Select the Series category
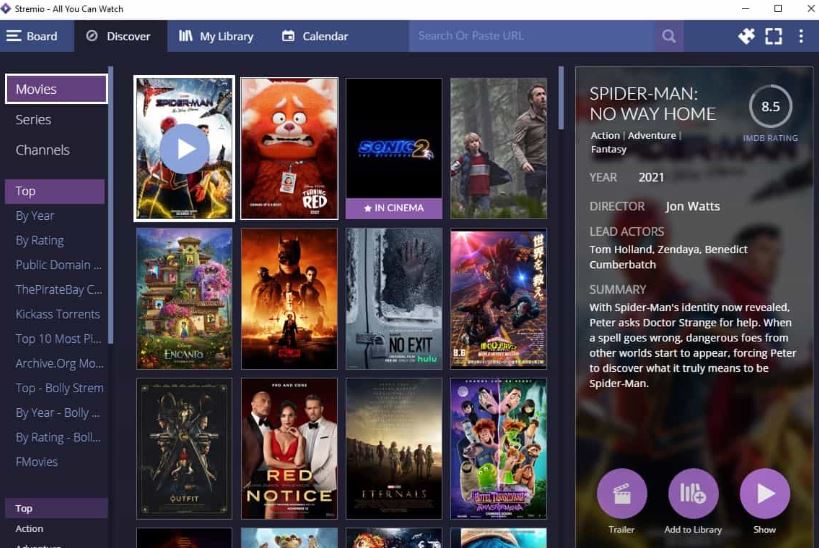This screenshot has height=548, width=819. [33, 120]
